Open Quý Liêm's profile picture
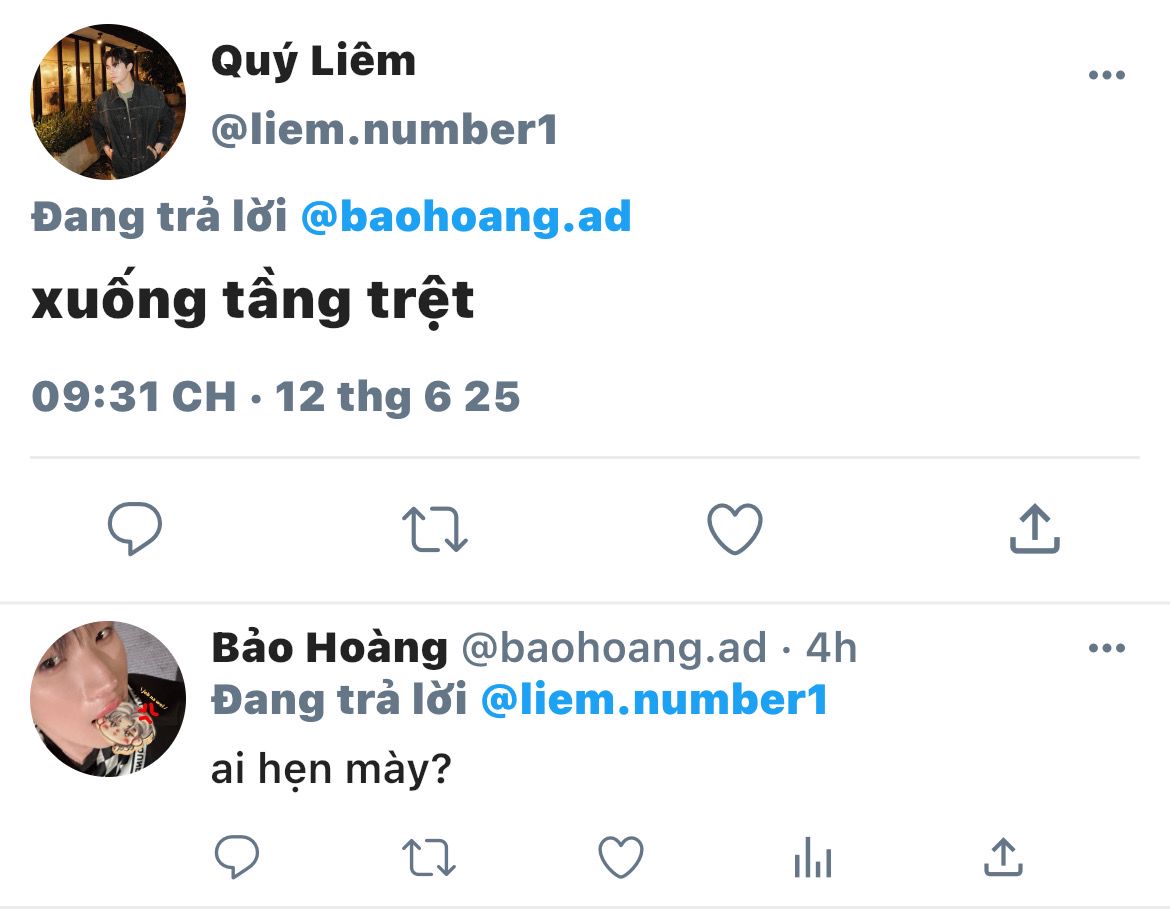This screenshot has width=1170, height=909. click(108, 101)
